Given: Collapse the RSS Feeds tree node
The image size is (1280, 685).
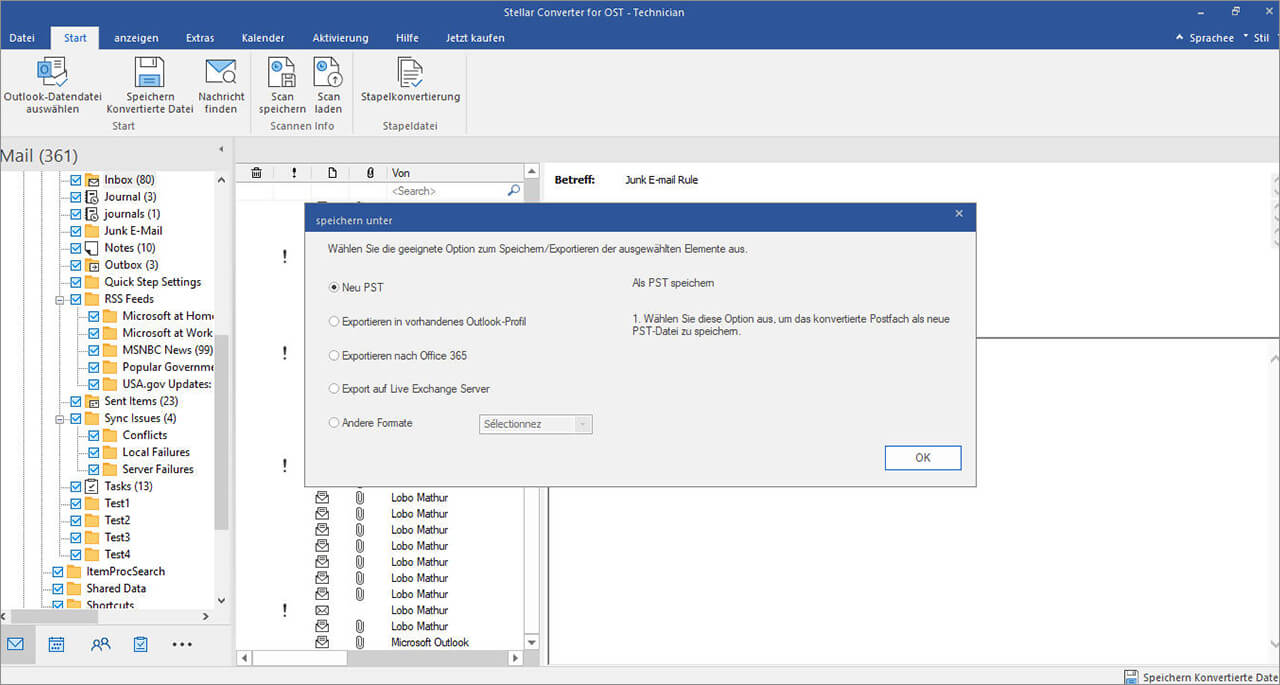Looking at the screenshot, I should coord(60,299).
